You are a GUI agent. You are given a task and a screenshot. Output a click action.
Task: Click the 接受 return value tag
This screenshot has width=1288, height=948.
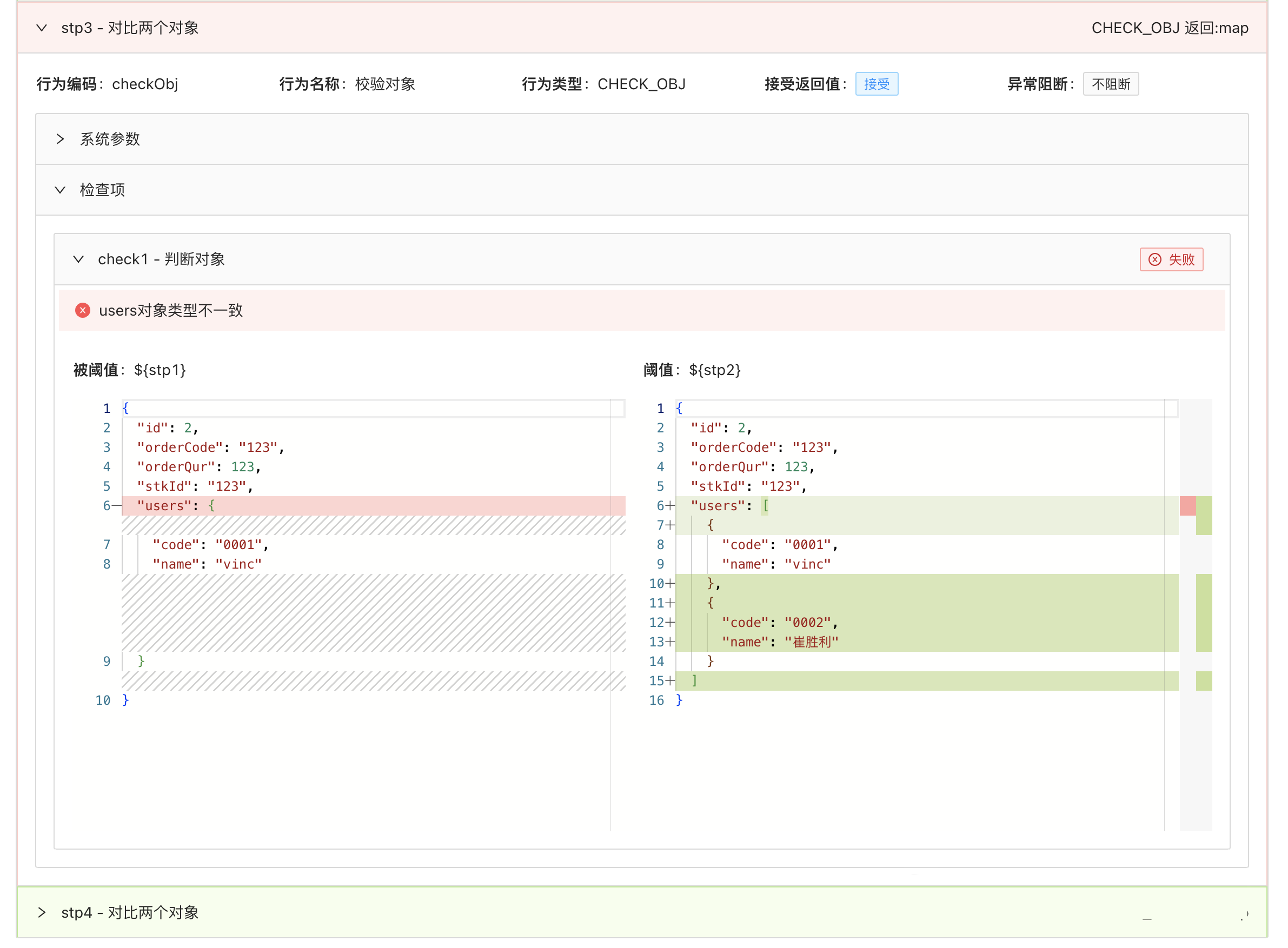(x=877, y=84)
